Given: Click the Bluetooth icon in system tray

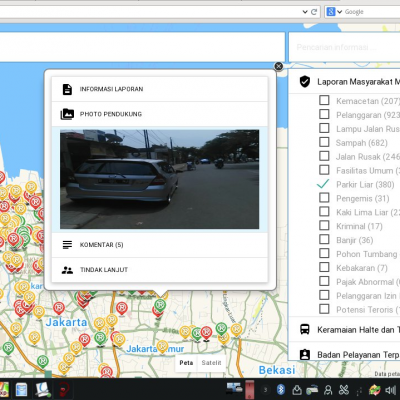Looking at the screenshot, I should (x=281, y=389).
